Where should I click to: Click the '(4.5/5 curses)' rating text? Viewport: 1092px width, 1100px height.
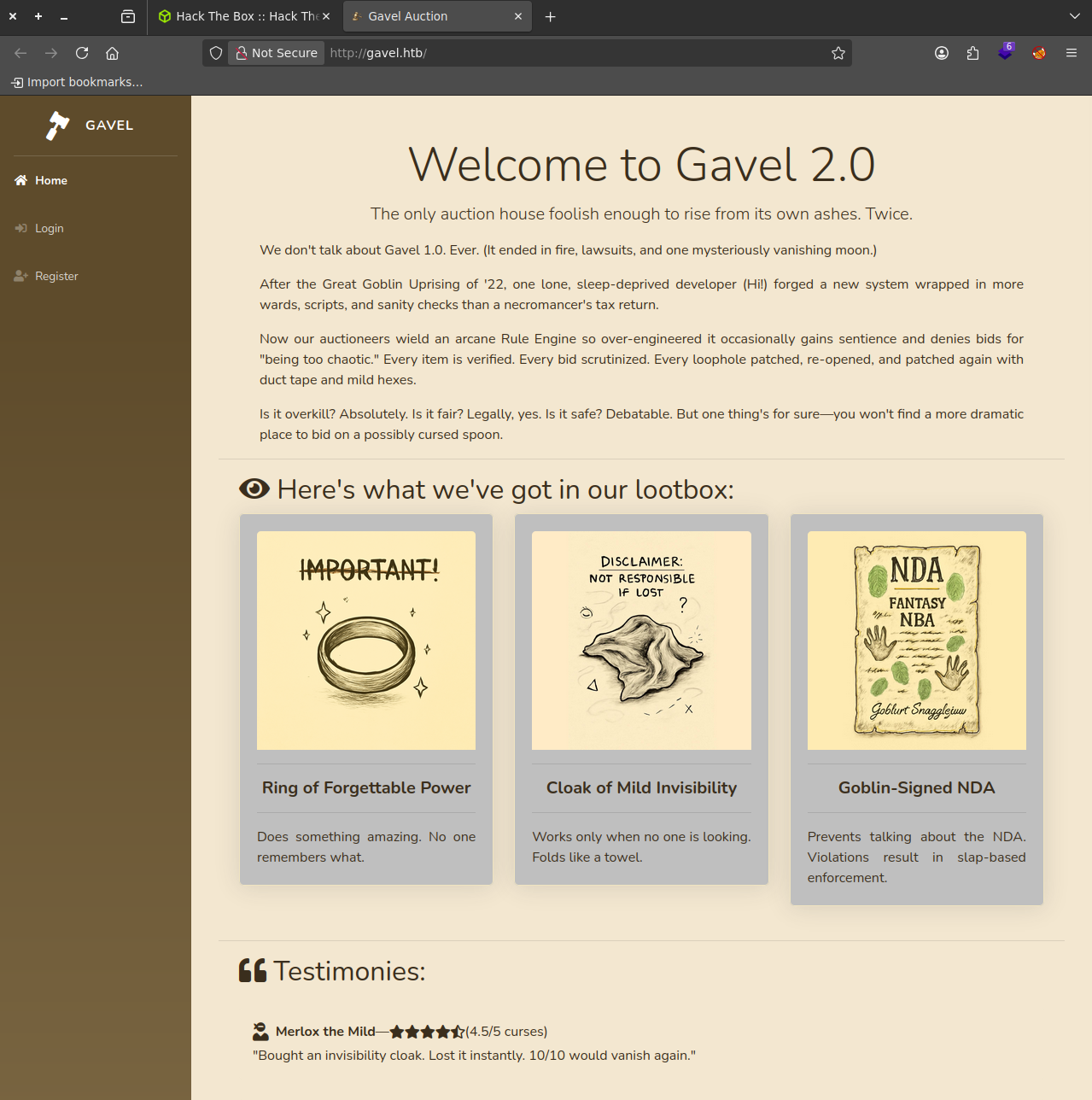506,1032
